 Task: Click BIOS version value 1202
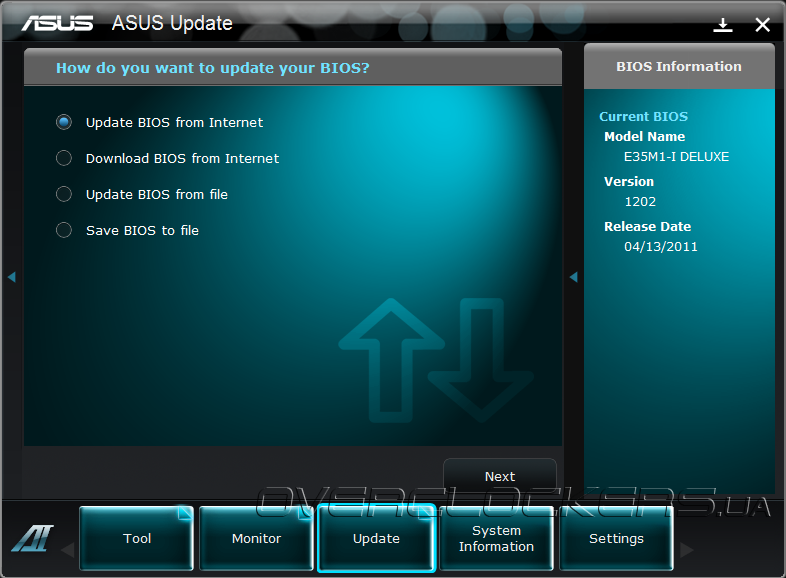(x=640, y=202)
